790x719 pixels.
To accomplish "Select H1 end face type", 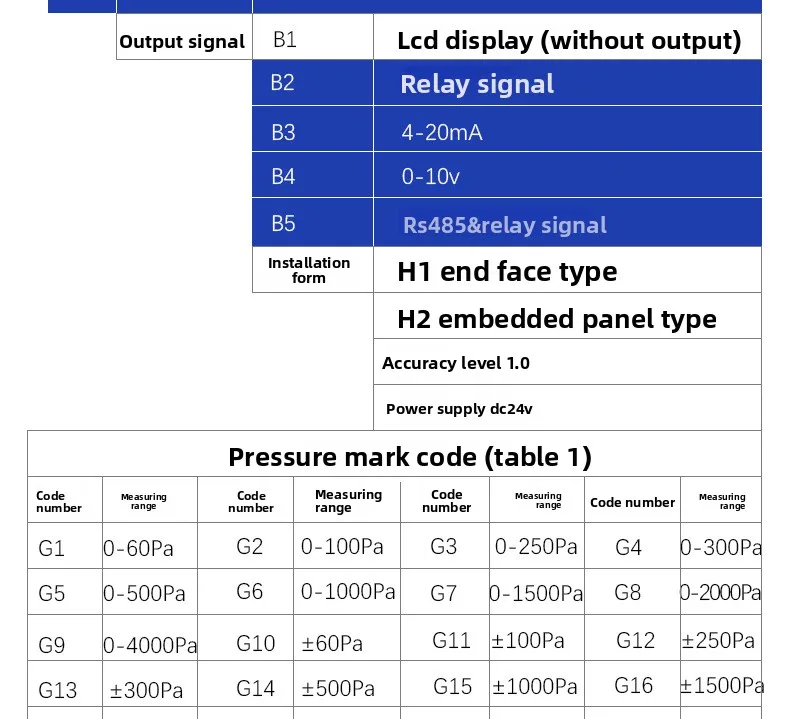I will click(507, 272).
